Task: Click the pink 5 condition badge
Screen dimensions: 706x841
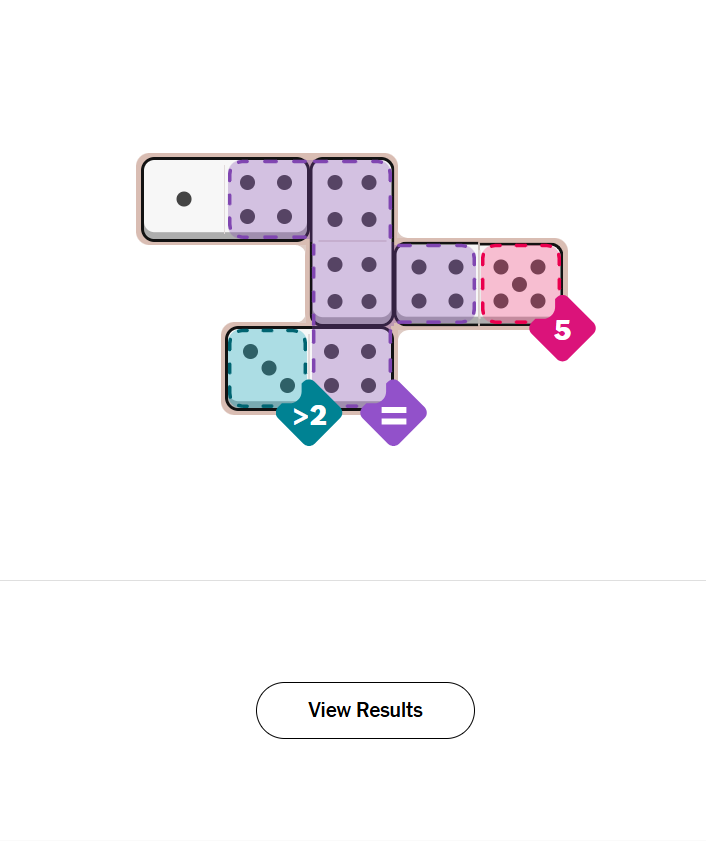Action: [562, 328]
